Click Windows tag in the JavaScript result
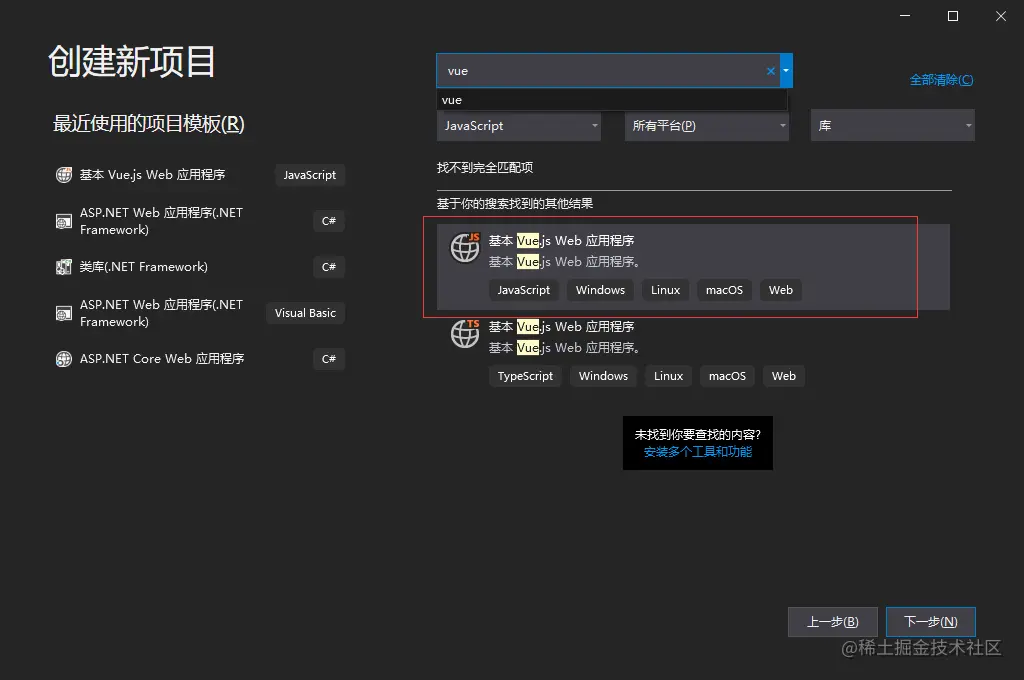 600,290
